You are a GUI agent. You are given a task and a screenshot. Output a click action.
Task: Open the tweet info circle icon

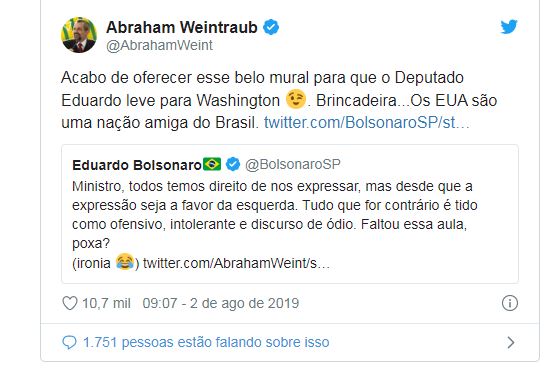tap(510, 303)
